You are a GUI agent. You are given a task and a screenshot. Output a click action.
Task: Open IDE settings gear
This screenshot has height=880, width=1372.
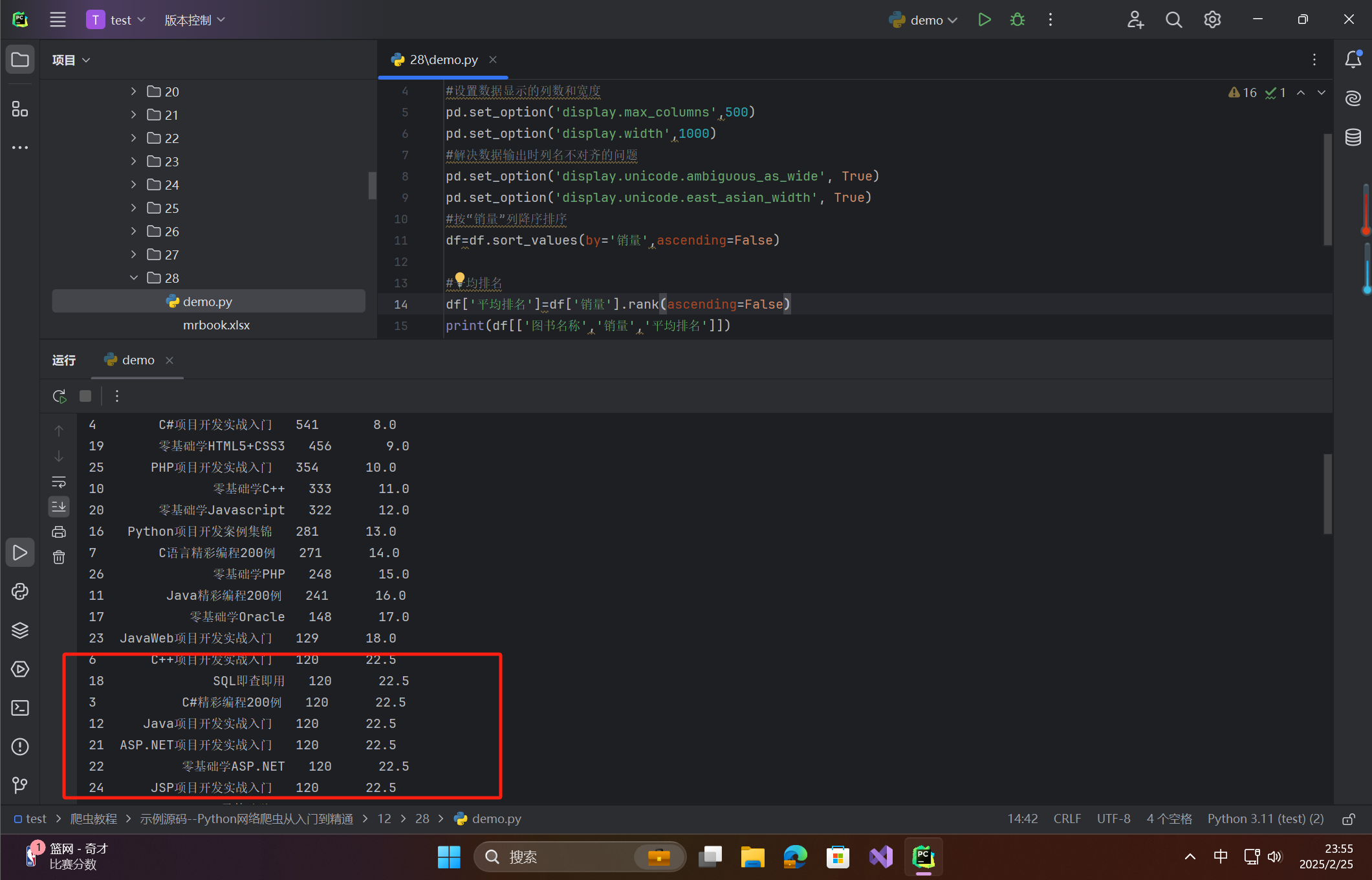[1212, 19]
